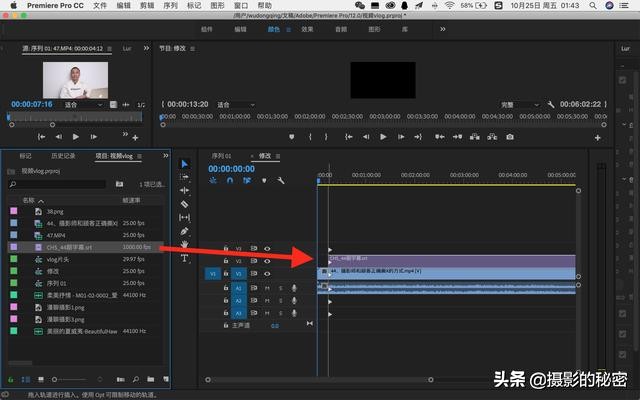The width and height of the screenshot is (640, 400).
Task: Open project panel menu beside 项目: 视频vlog
Action: [x=140, y=156]
